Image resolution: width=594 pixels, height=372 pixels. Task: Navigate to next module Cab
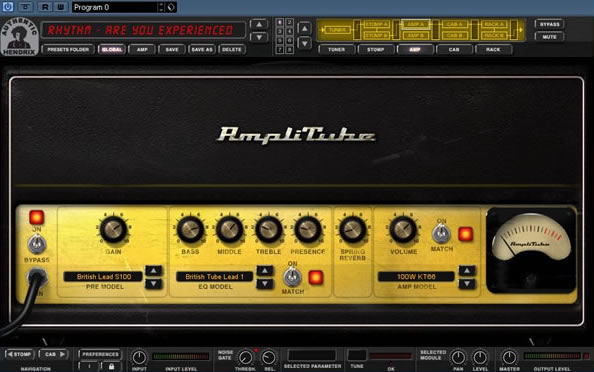click(54, 355)
